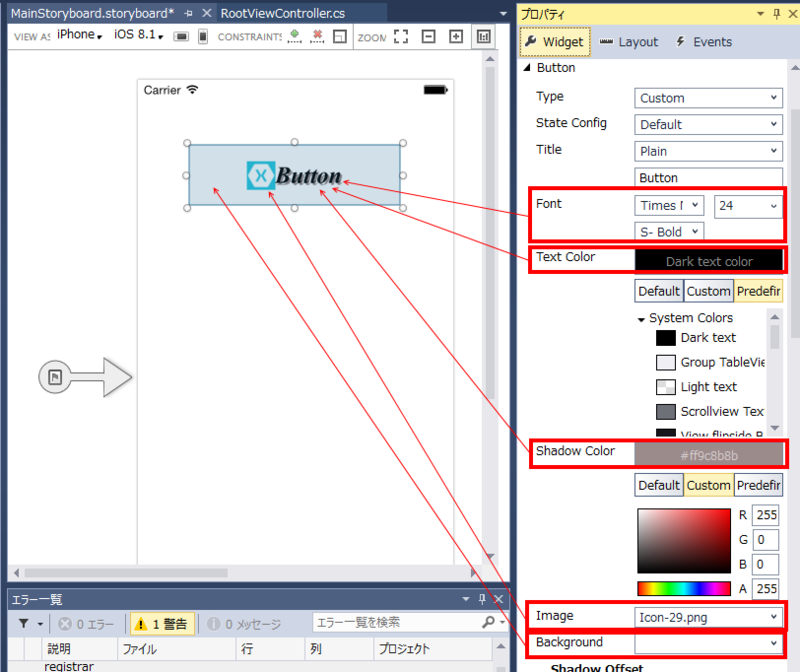Image resolution: width=800 pixels, height=672 pixels.
Task: Select Default under Text Color
Action: tap(659, 291)
